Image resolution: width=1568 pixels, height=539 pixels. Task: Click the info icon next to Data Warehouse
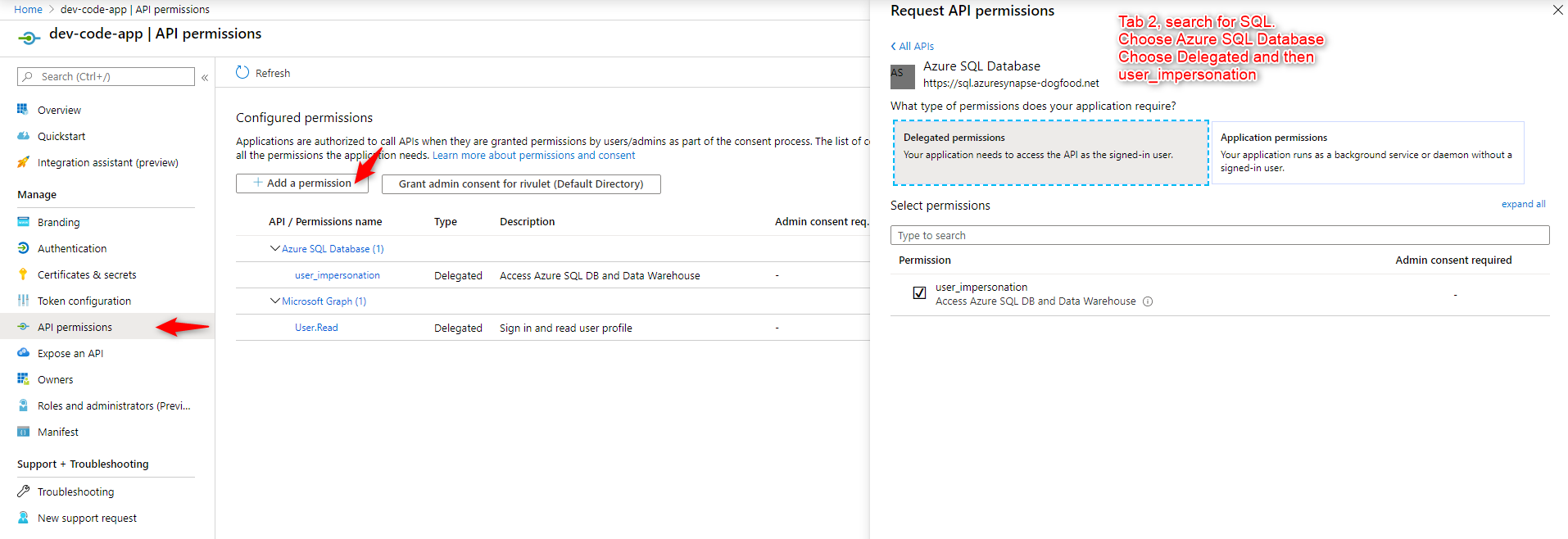[1148, 301]
